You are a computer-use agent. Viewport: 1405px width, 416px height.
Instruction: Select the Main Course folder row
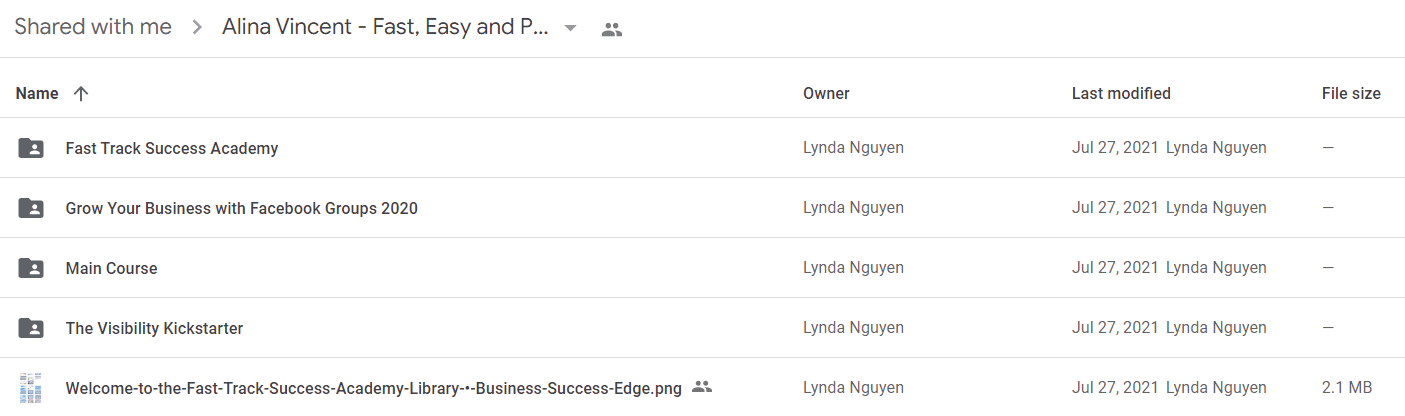[x=702, y=268]
